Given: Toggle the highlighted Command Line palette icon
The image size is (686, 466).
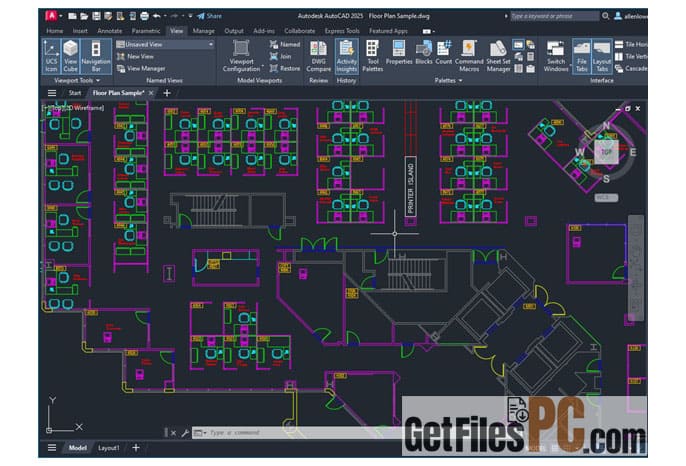Looking at the screenshot, I should pyautogui.click(x=518, y=45).
